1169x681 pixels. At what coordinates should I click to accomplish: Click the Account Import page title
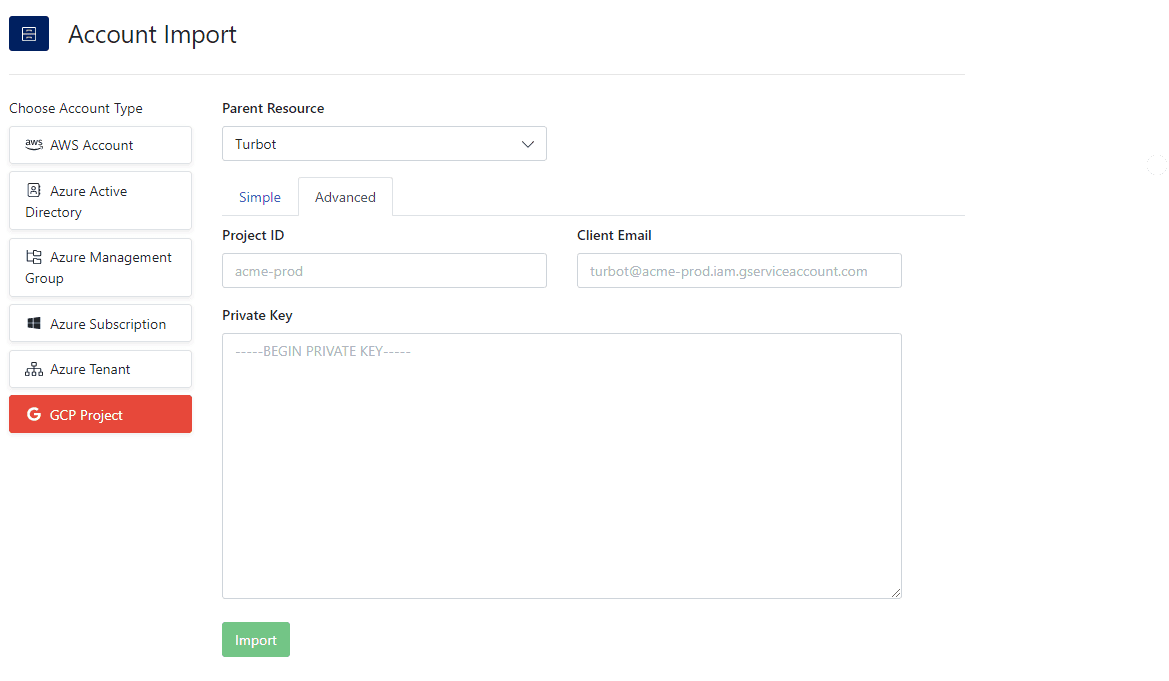pyautogui.click(x=152, y=34)
